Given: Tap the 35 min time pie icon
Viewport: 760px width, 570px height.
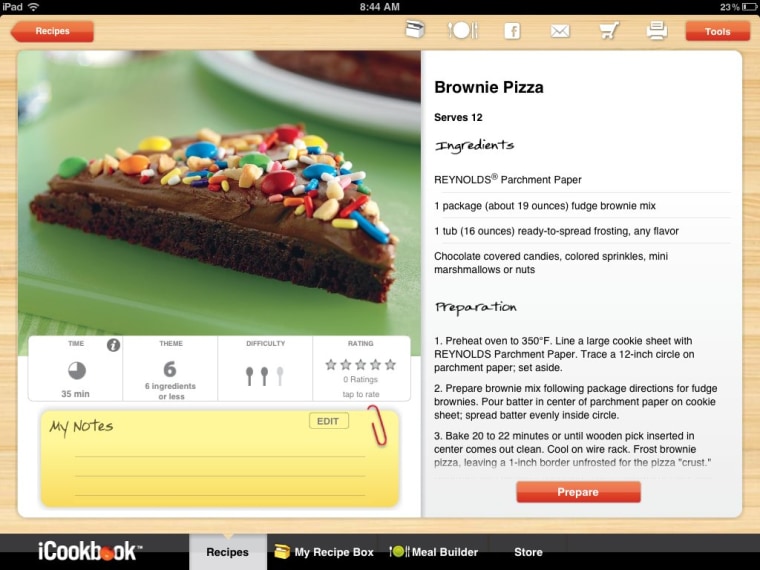Looking at the screenshot, I should click(77, 371).
